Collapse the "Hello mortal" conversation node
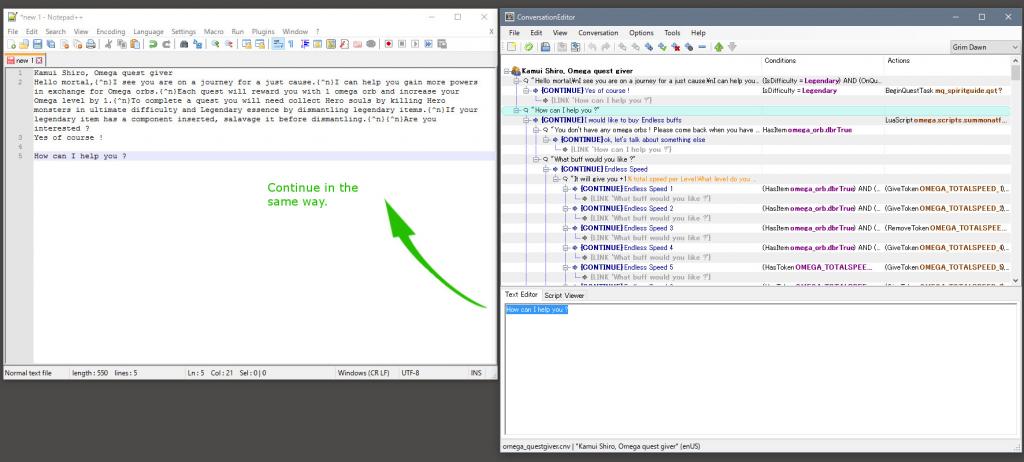The width and height of the screenshot is (1024, 462). point(516,80)
